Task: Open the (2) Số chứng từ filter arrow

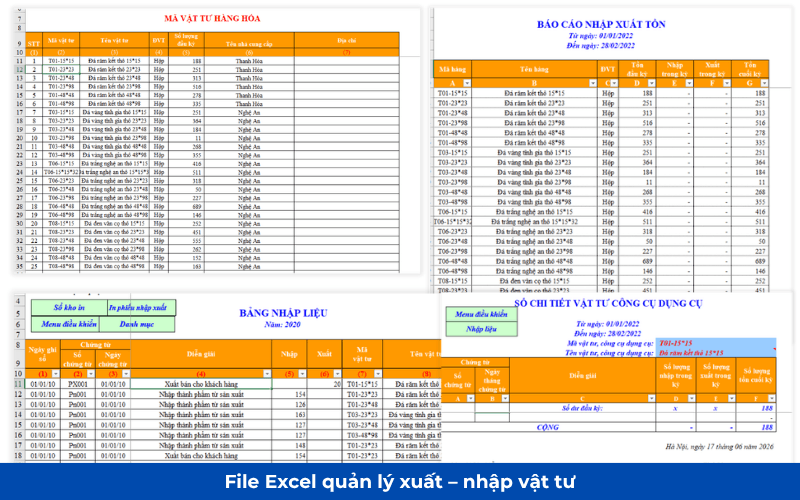Action: point(90,374)
